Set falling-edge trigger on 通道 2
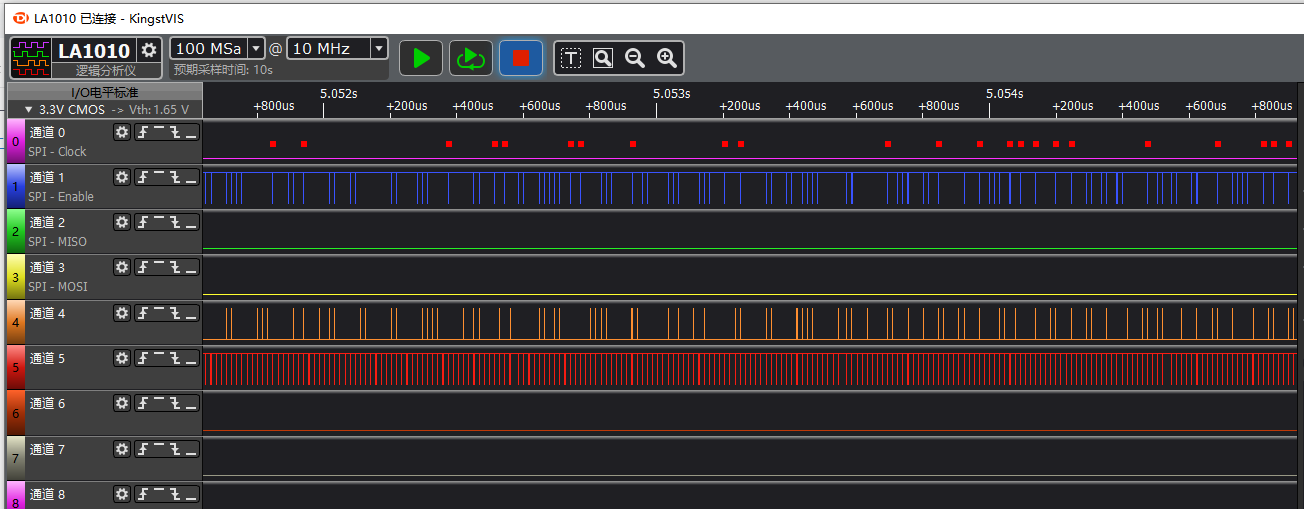 click(x=175, y=222)
